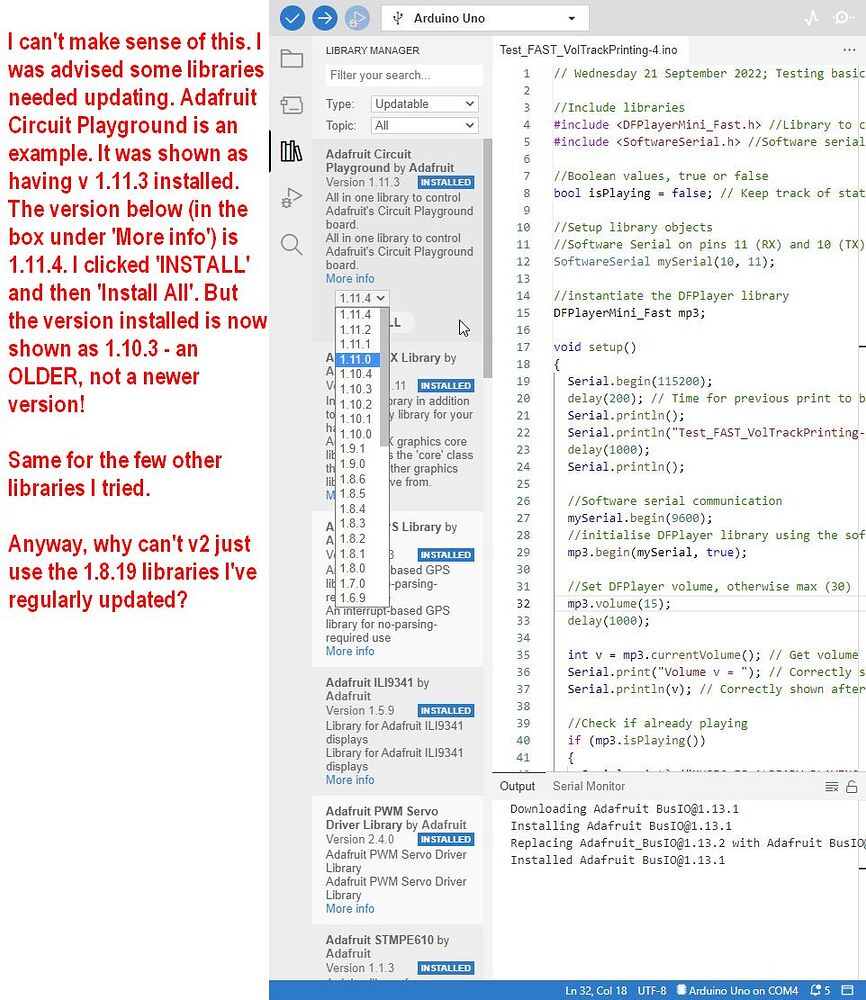Open the Serial Plotter icon

[x=812, y=17]
